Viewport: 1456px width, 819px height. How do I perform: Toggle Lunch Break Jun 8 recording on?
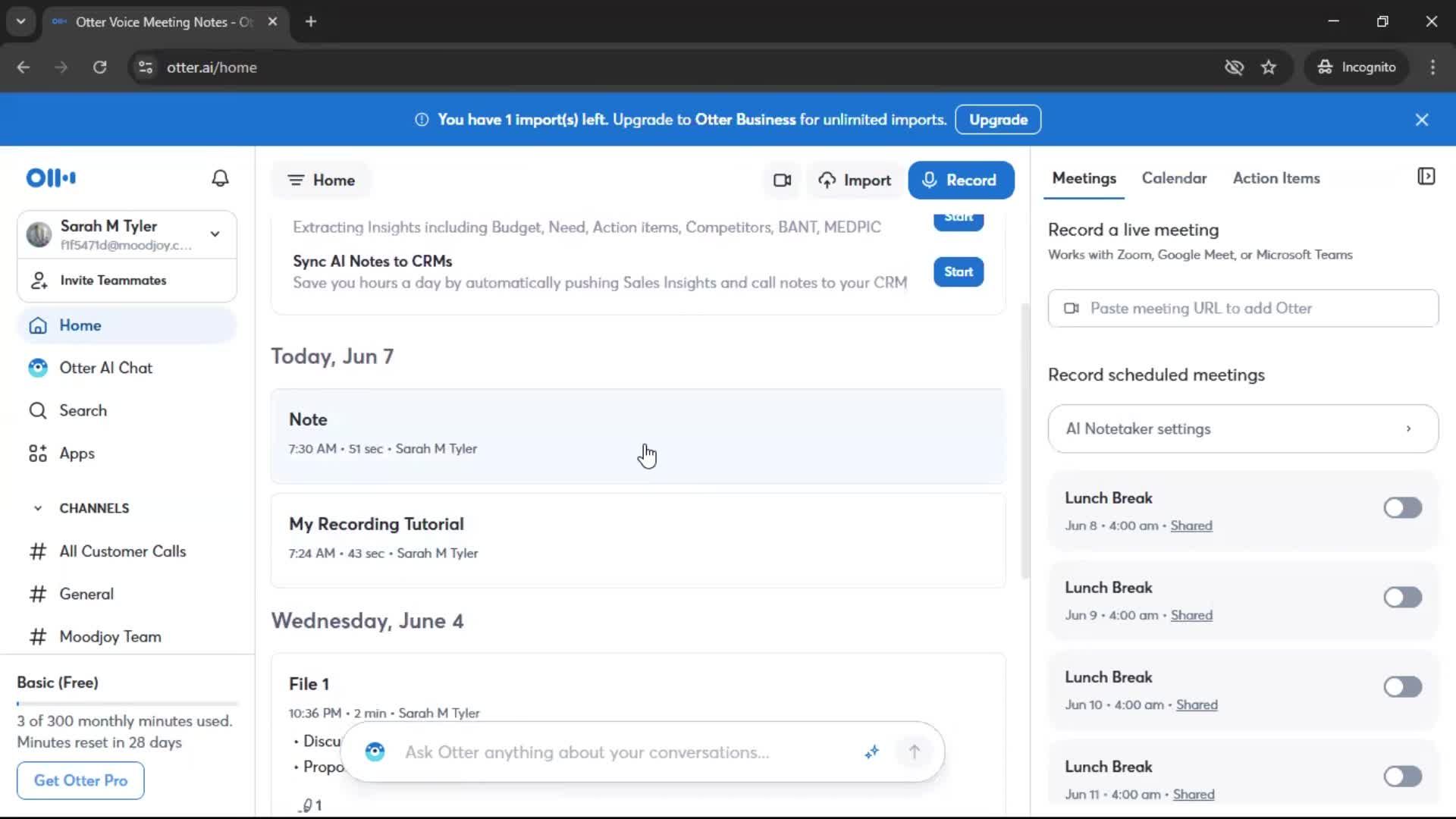(1402, 508)
